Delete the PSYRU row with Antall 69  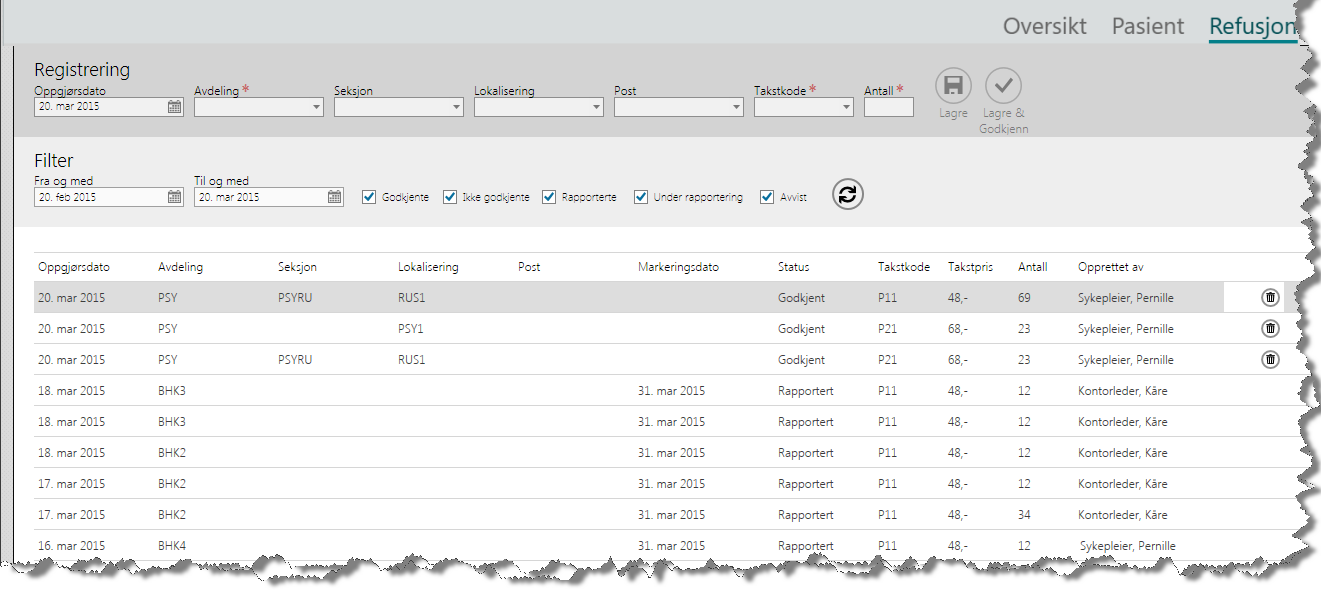[x=1269, y=297]
